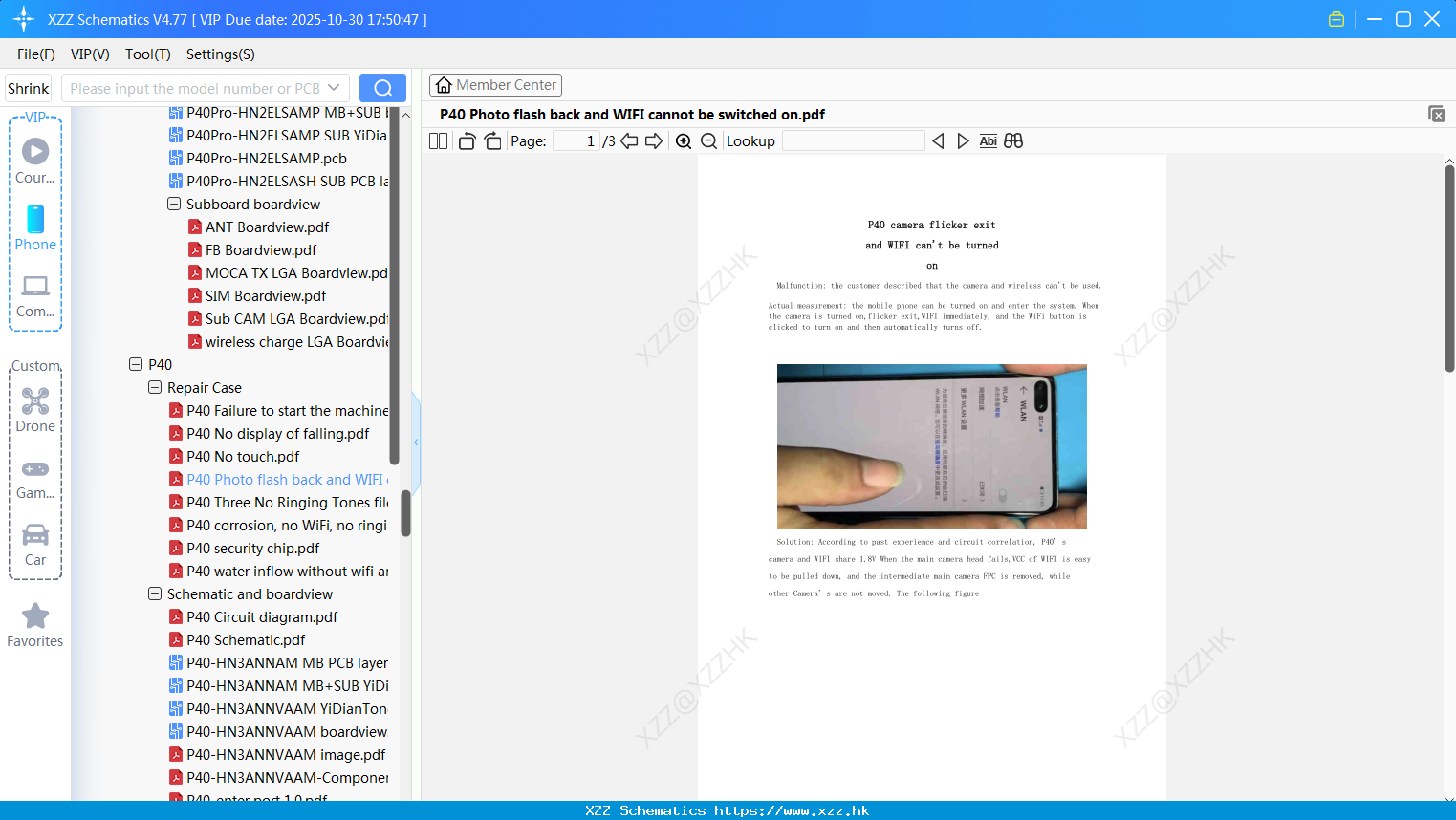Collapse the Repair Case folder
1456x820 pixels.
click(x=155, y=387)
